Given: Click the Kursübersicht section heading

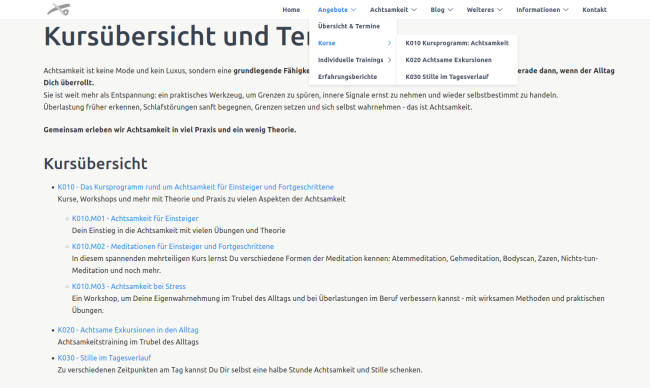Looking at the screenshot, I should [95, 164].
